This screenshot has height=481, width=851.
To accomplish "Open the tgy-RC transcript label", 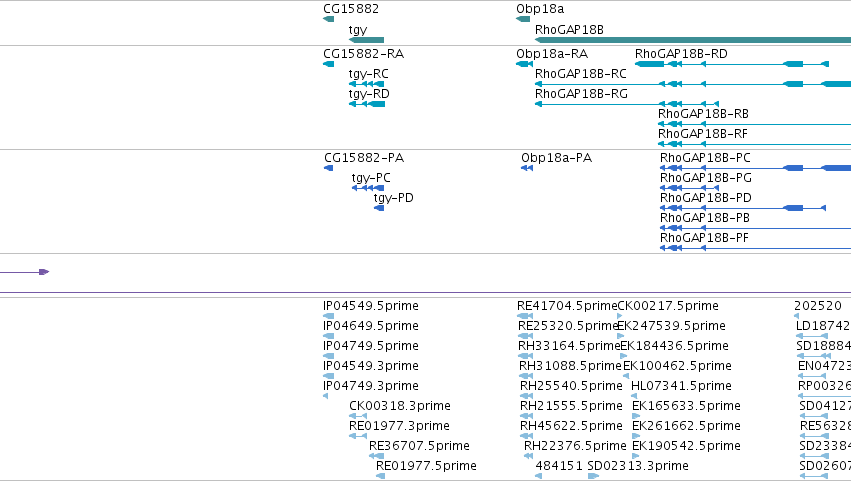I will point(369,74).
